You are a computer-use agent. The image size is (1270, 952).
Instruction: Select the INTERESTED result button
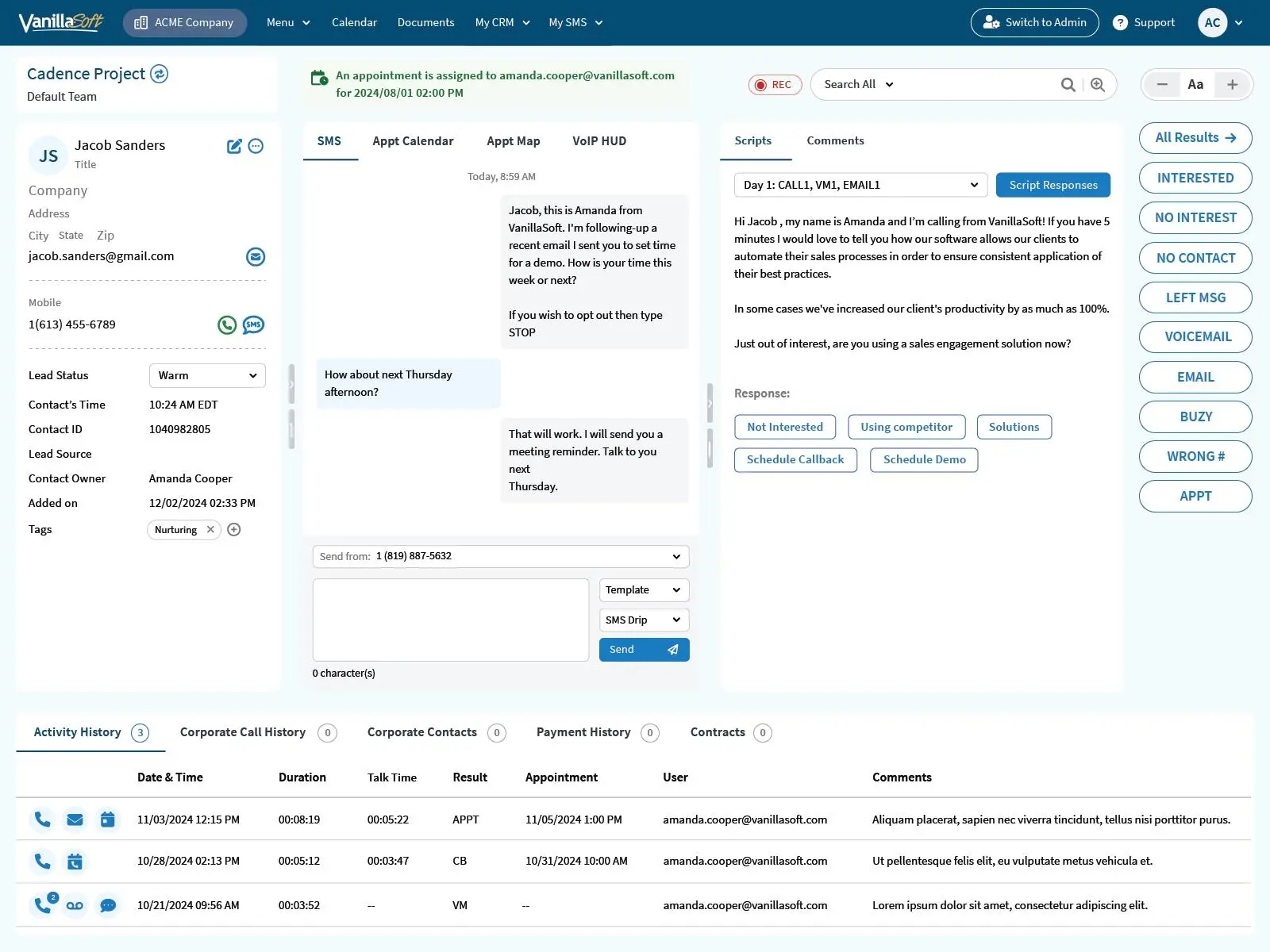[1195, 178]
